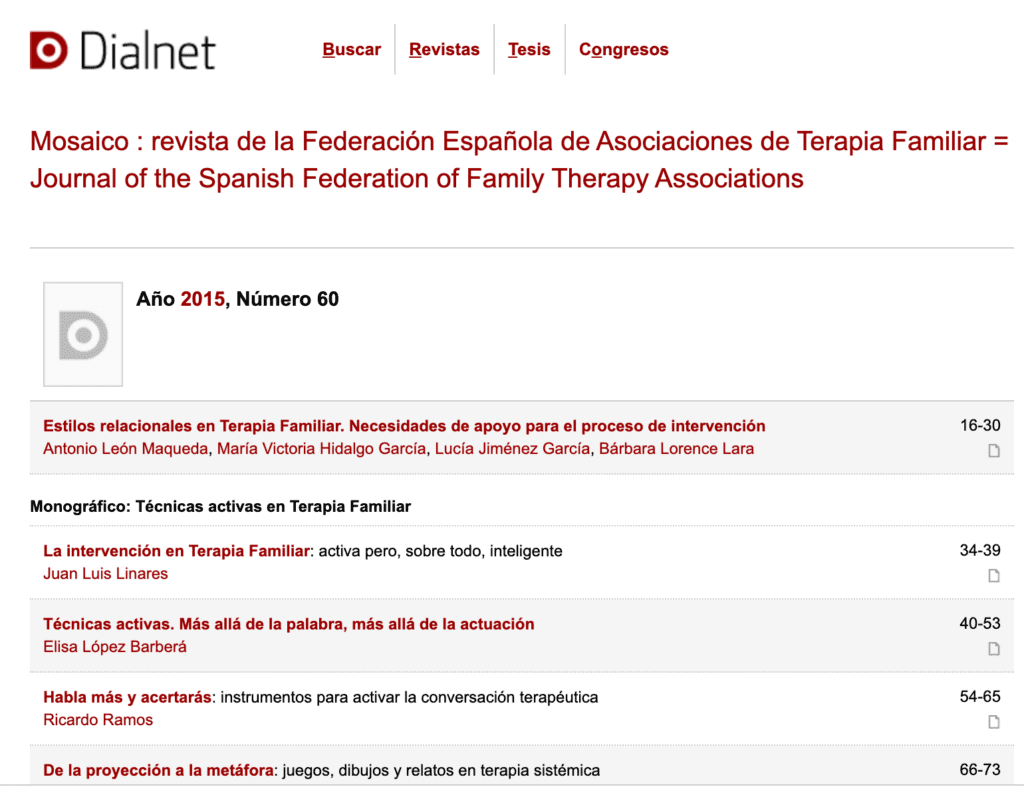Click the issue cover thumbnail placeholder

point(83,334)
